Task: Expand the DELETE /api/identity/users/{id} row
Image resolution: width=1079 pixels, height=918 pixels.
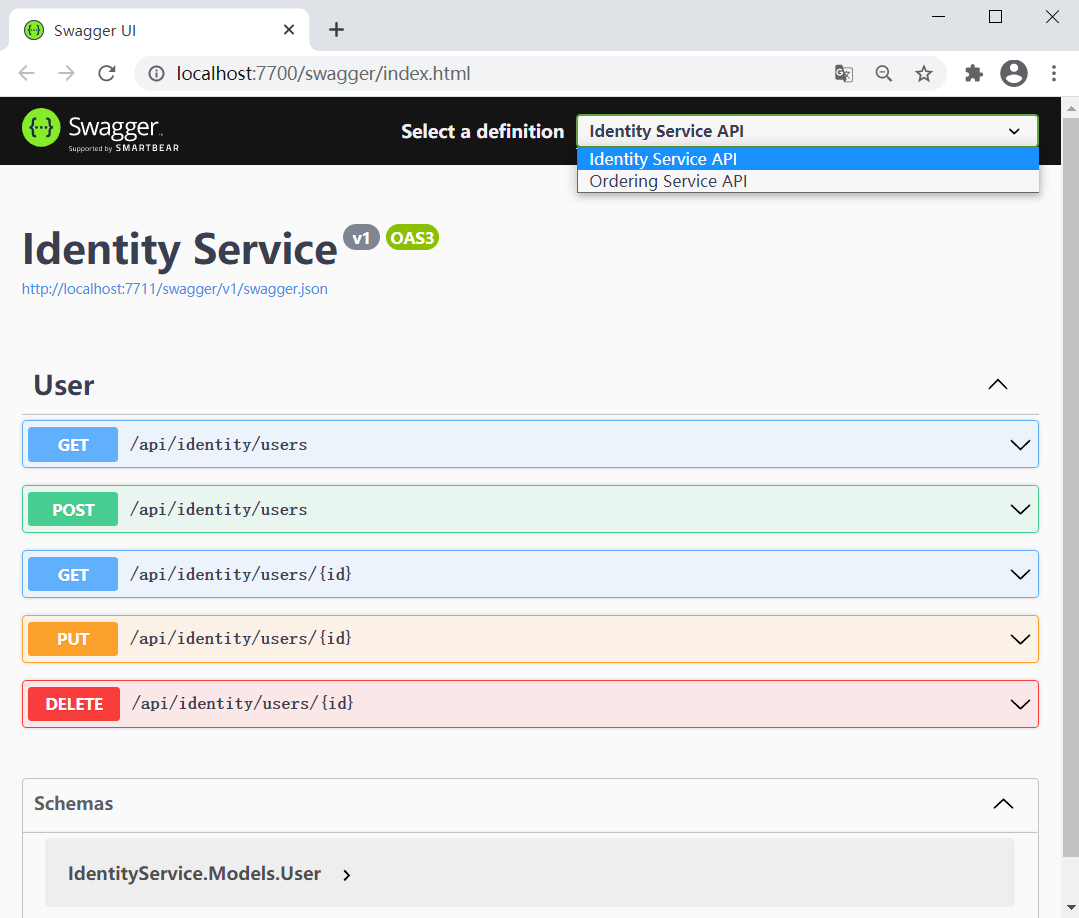Action: coord(1020,704)
